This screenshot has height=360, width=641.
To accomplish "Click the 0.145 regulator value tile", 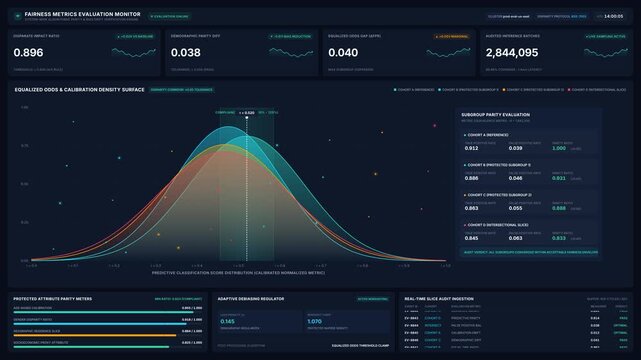I will click(x=260, y=321).
